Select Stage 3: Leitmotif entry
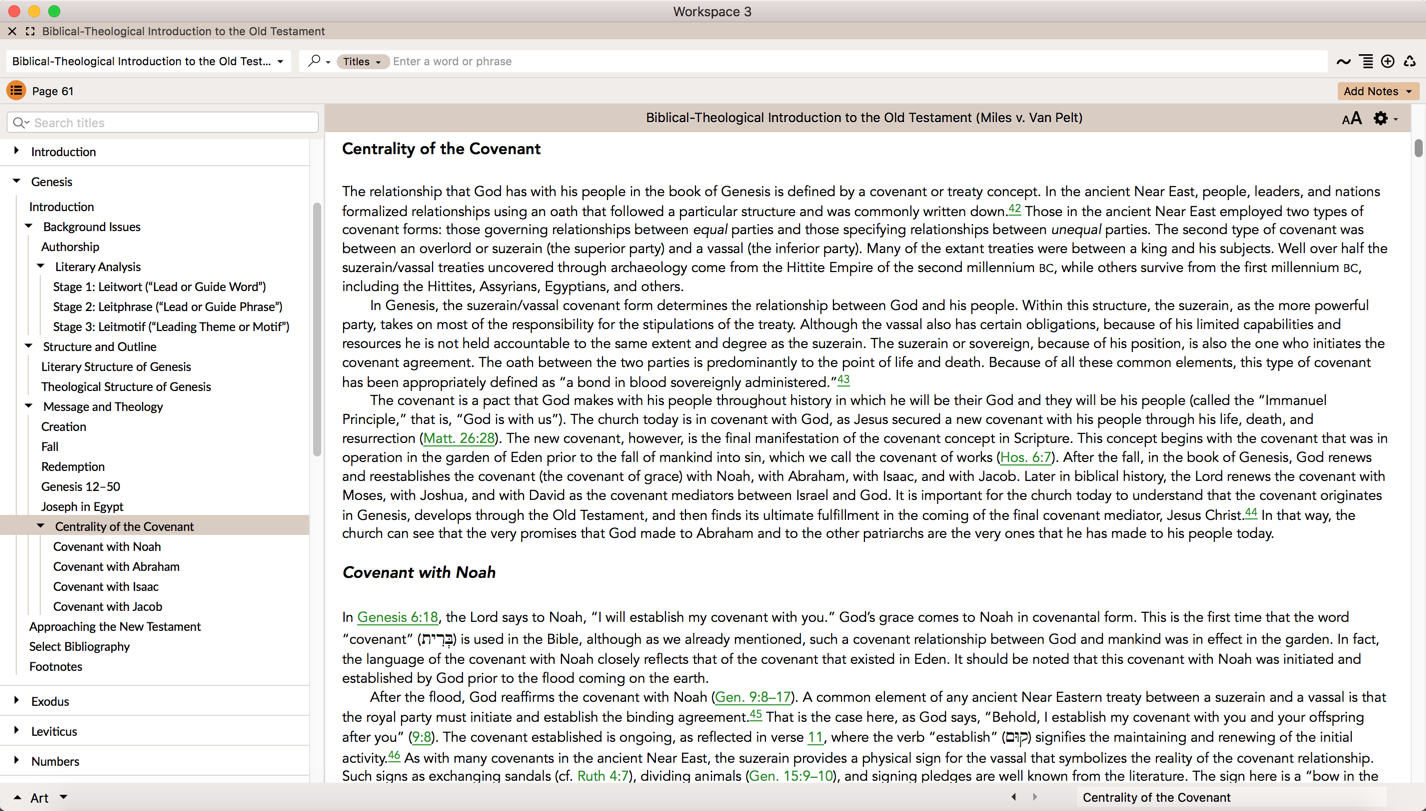The height and width of the screenshot is (811, 1426). click(171, 326)
